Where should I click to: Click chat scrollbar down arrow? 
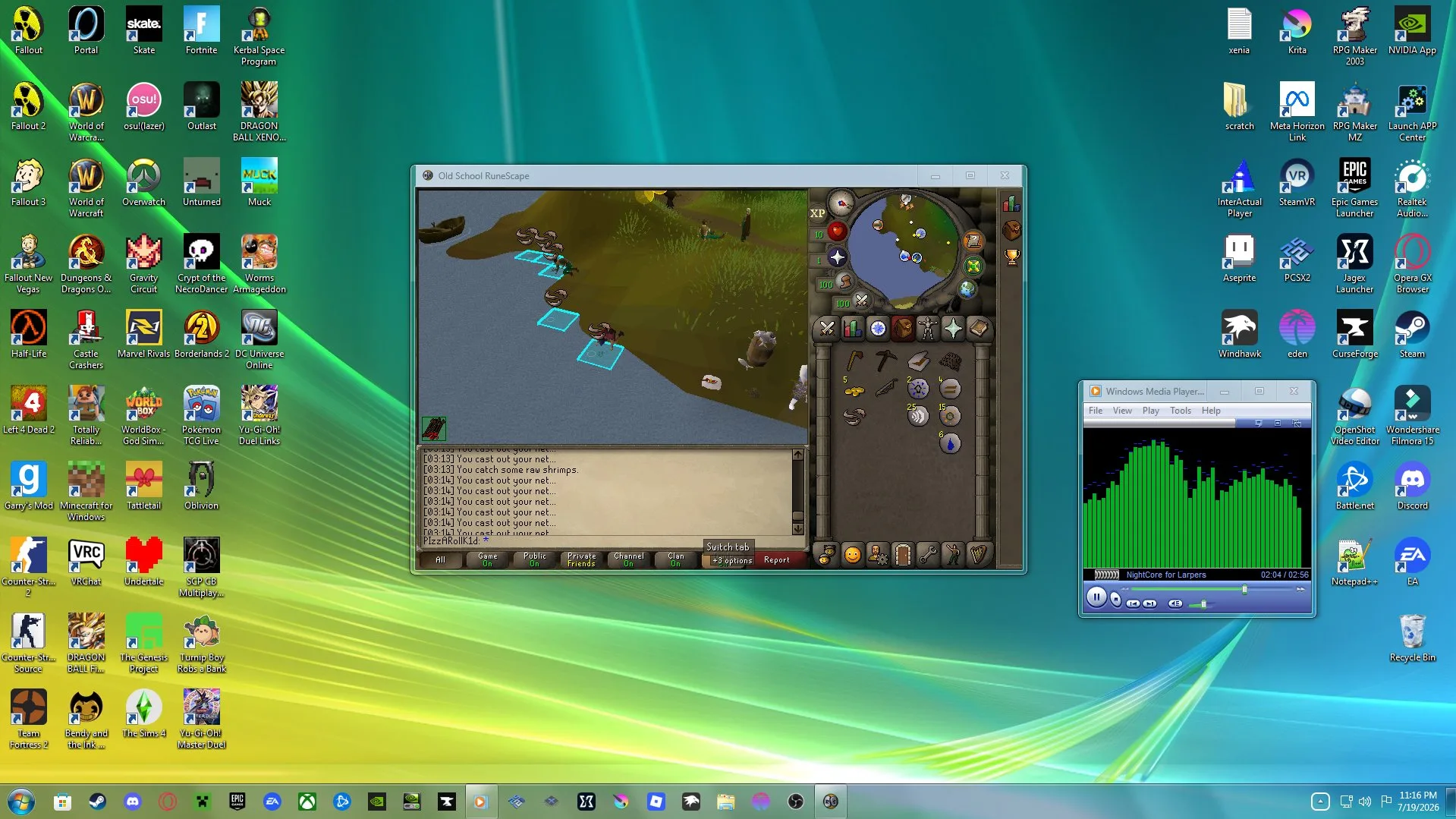click(797, 528)
